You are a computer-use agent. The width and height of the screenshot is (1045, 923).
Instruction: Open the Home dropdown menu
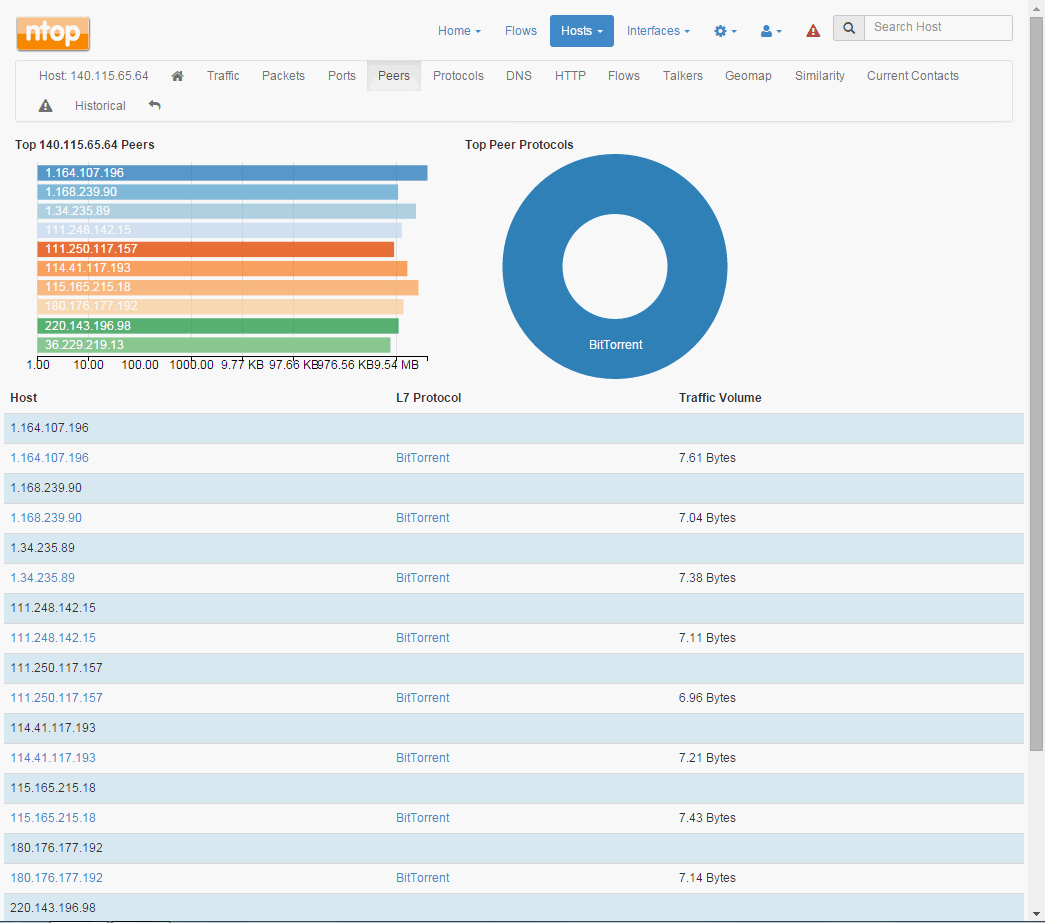[459, 31]
